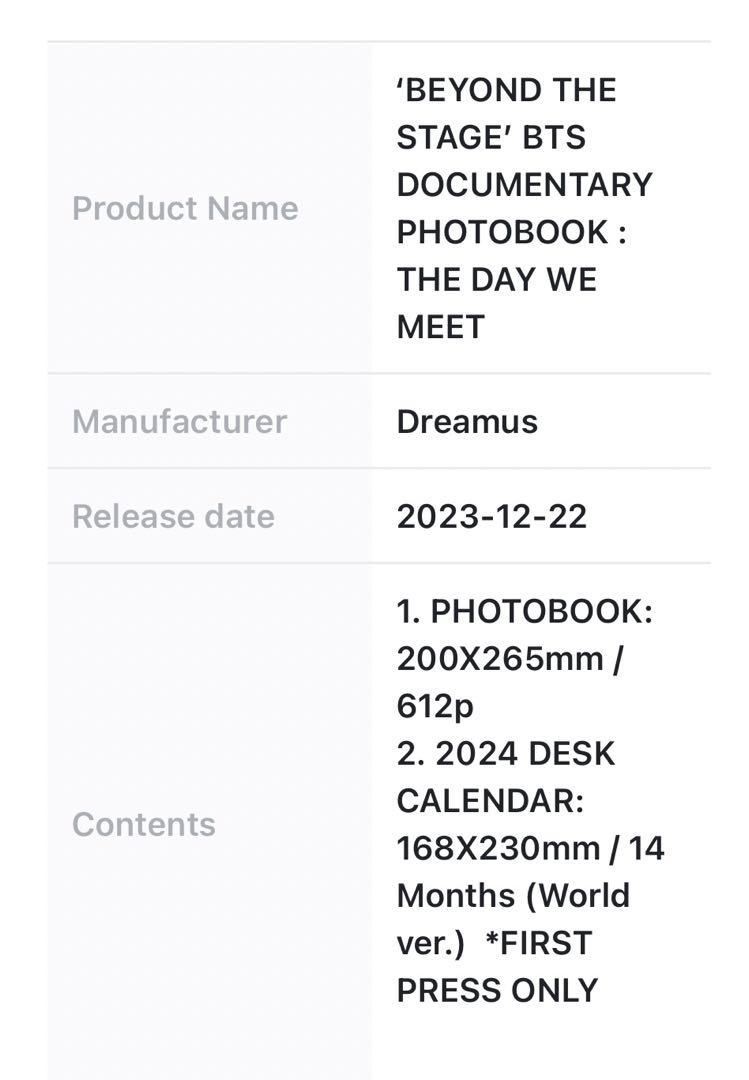Click THE DAY WE text line
The image size is (749, 1080).
[x=497, y=280]
